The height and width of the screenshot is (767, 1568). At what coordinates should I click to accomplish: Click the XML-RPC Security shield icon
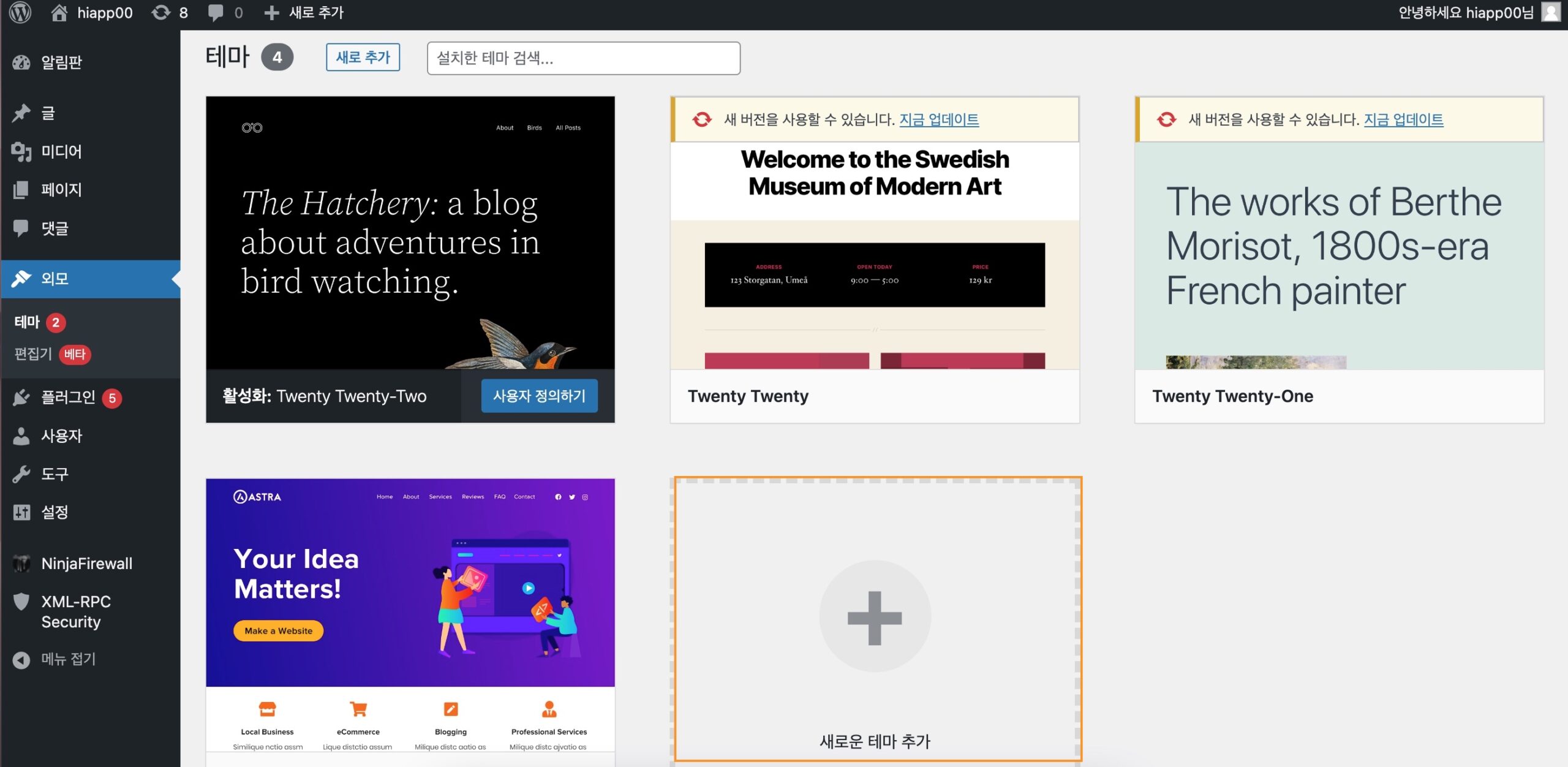point(21,602)
